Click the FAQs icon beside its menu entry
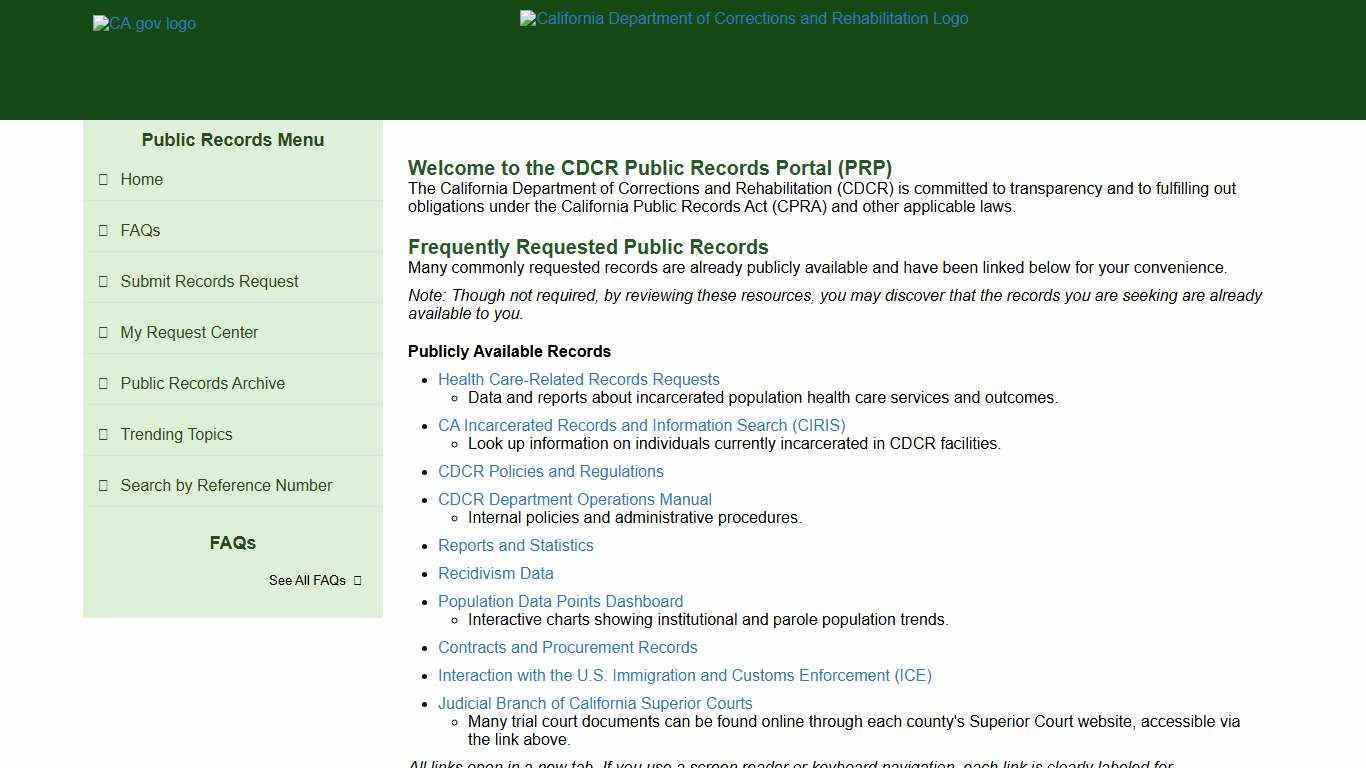 [104, 230]
